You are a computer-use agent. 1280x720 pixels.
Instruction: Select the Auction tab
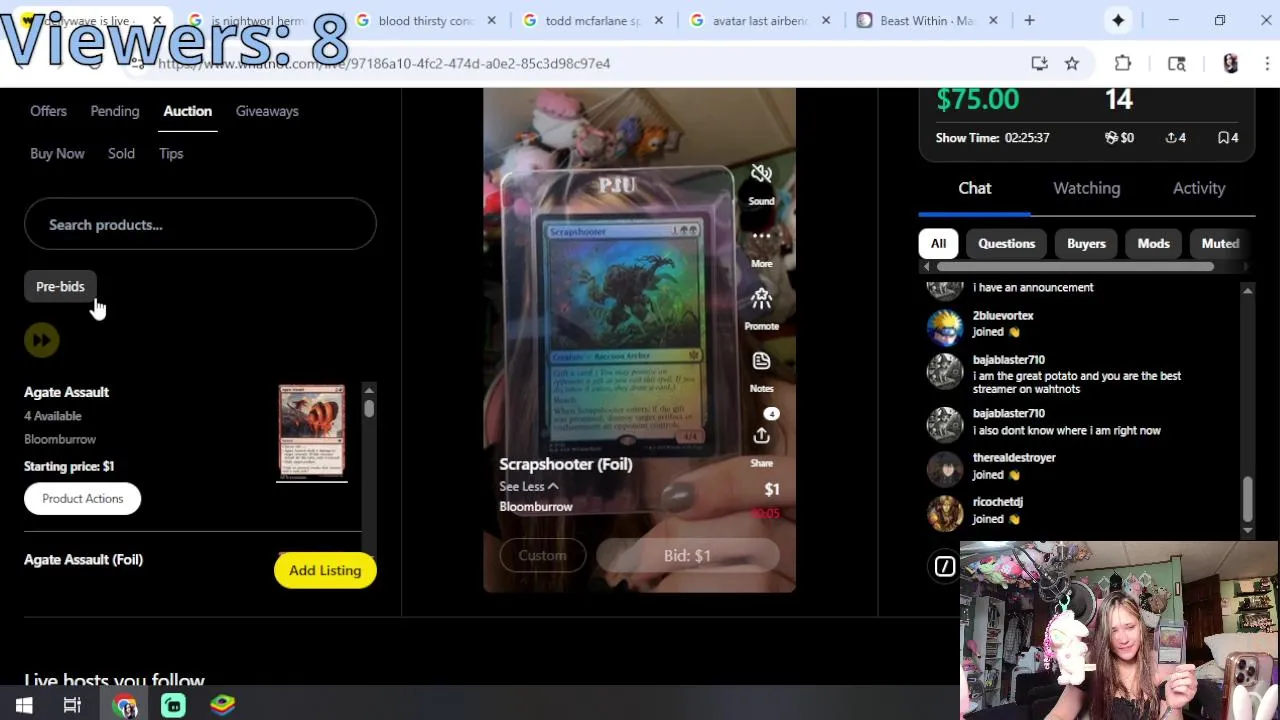[x=187, y=111]
